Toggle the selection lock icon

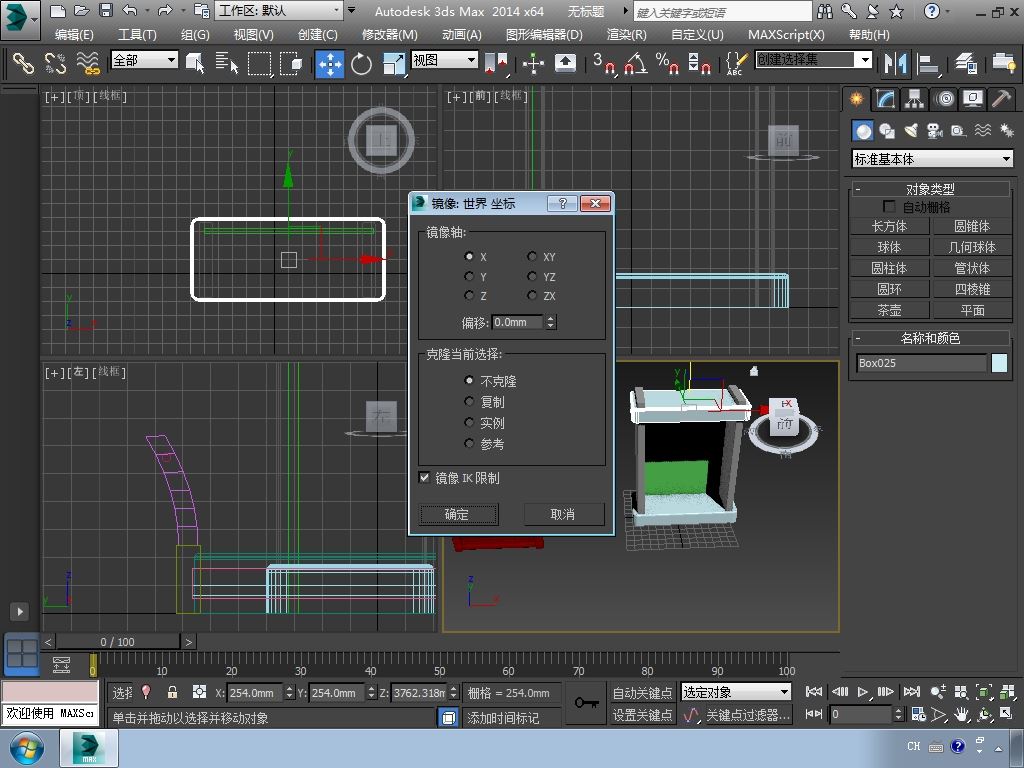coord(172,692)
